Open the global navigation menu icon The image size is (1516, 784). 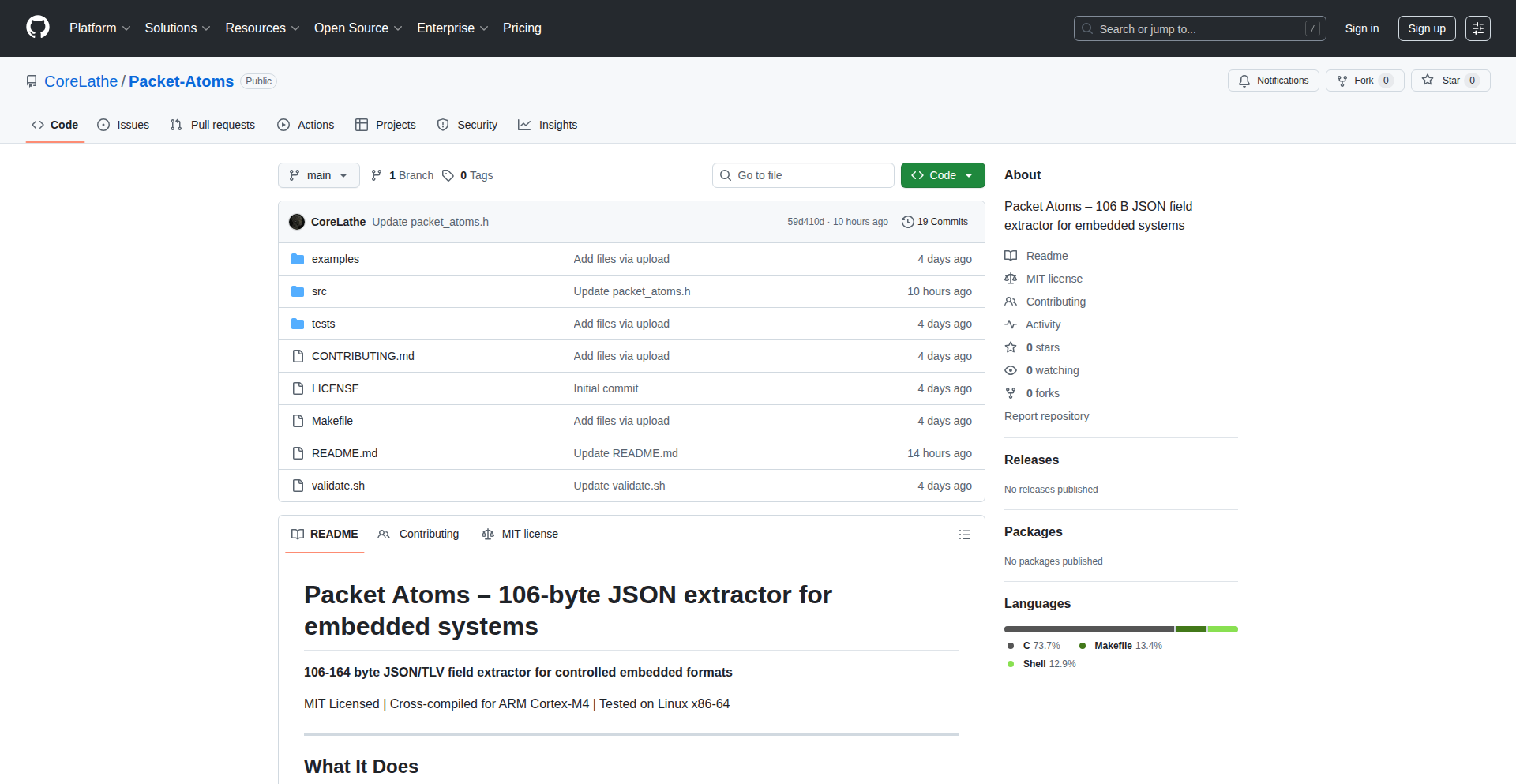(1477, 28)
